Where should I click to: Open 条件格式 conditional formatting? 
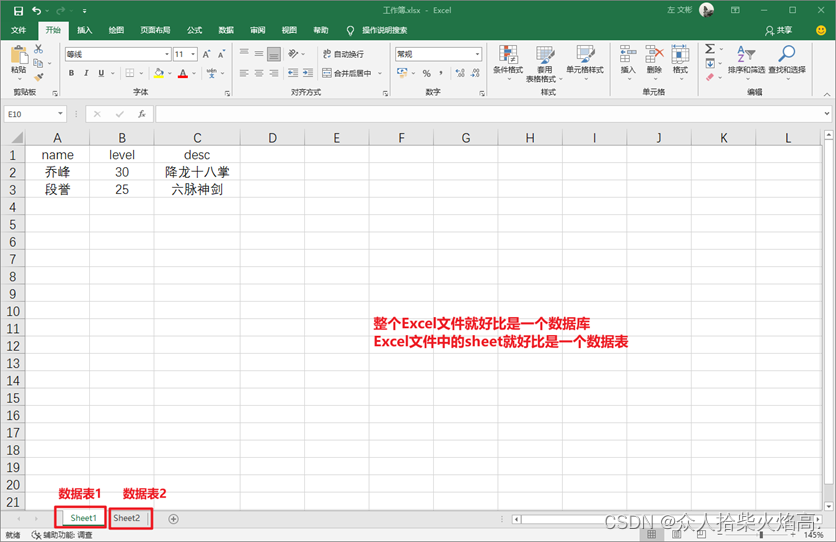[x=508, y=63]
